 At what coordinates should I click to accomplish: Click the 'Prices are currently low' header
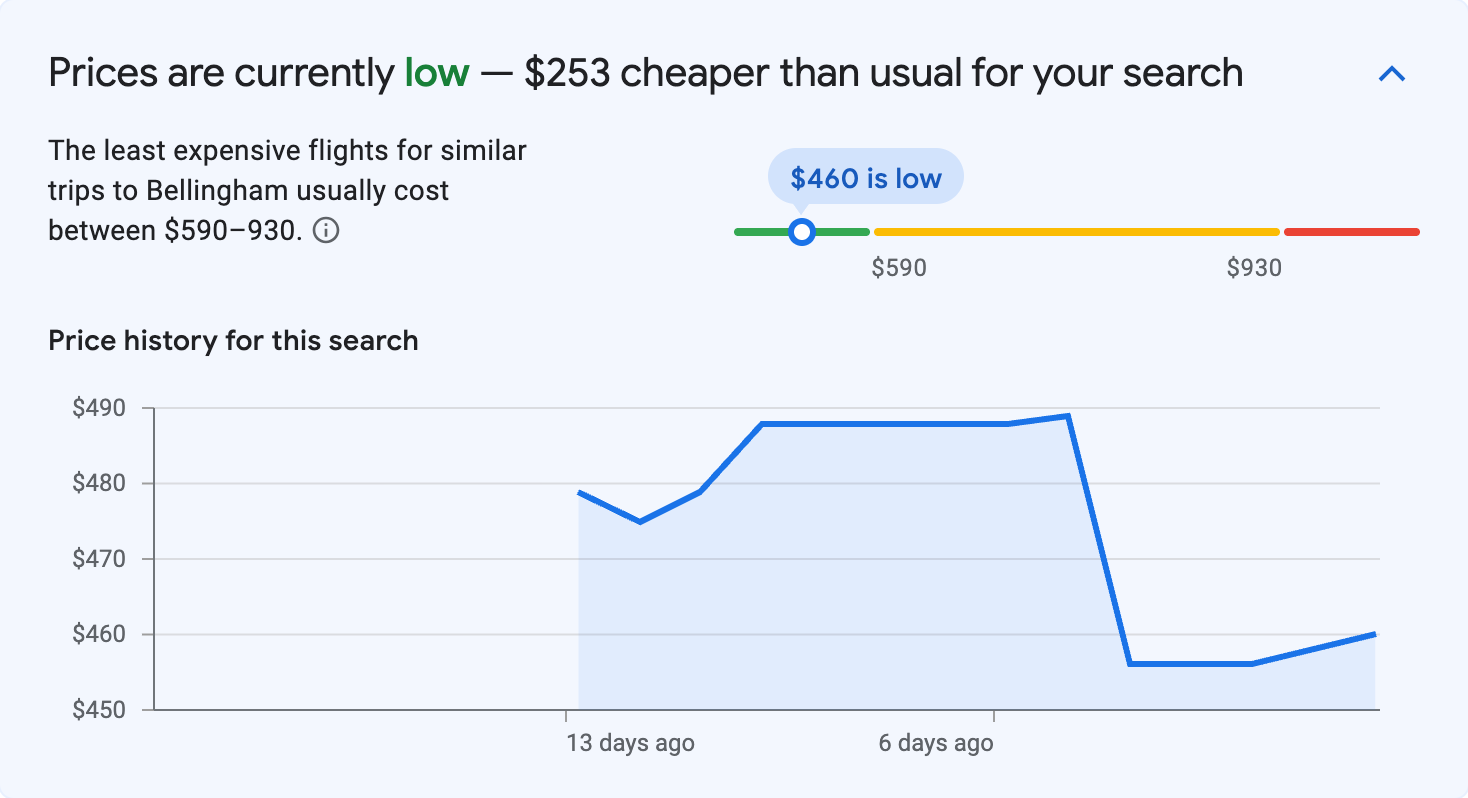[x=645, y=72]
